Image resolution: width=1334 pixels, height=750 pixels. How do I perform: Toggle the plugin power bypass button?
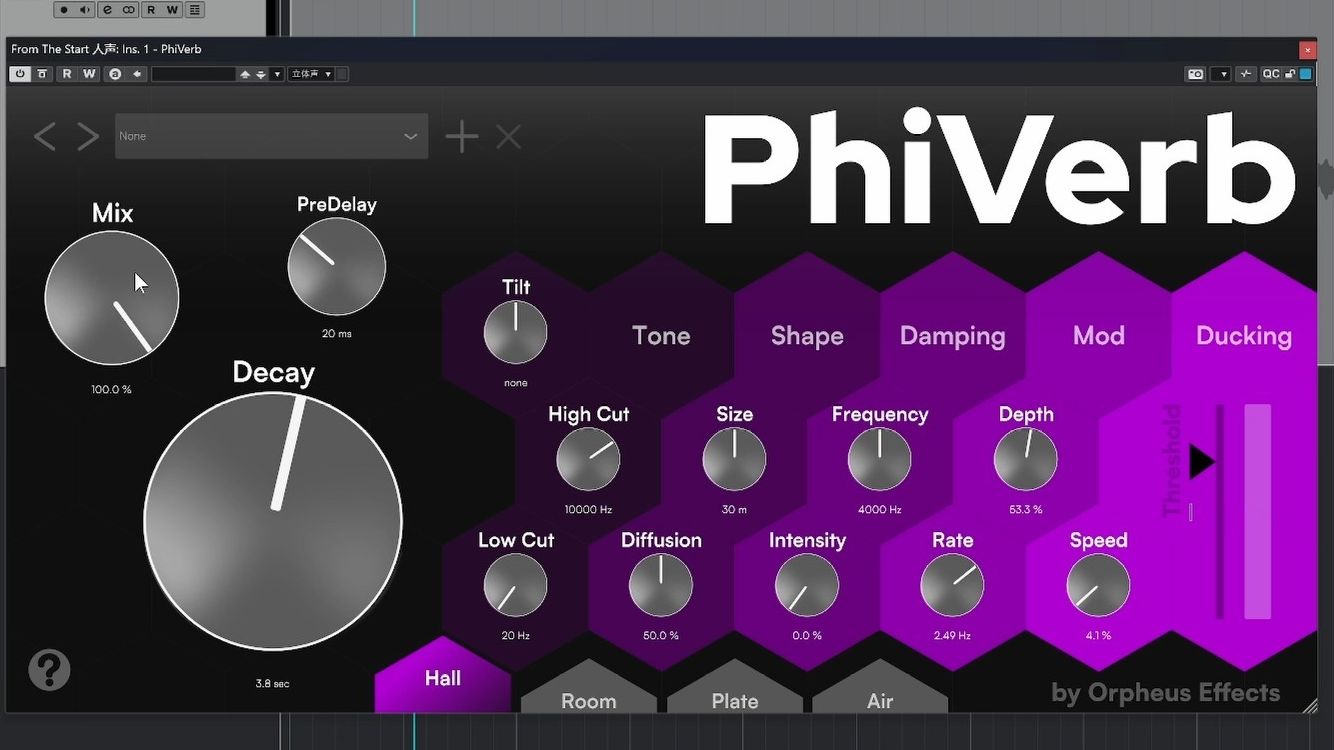coord(20,74)
